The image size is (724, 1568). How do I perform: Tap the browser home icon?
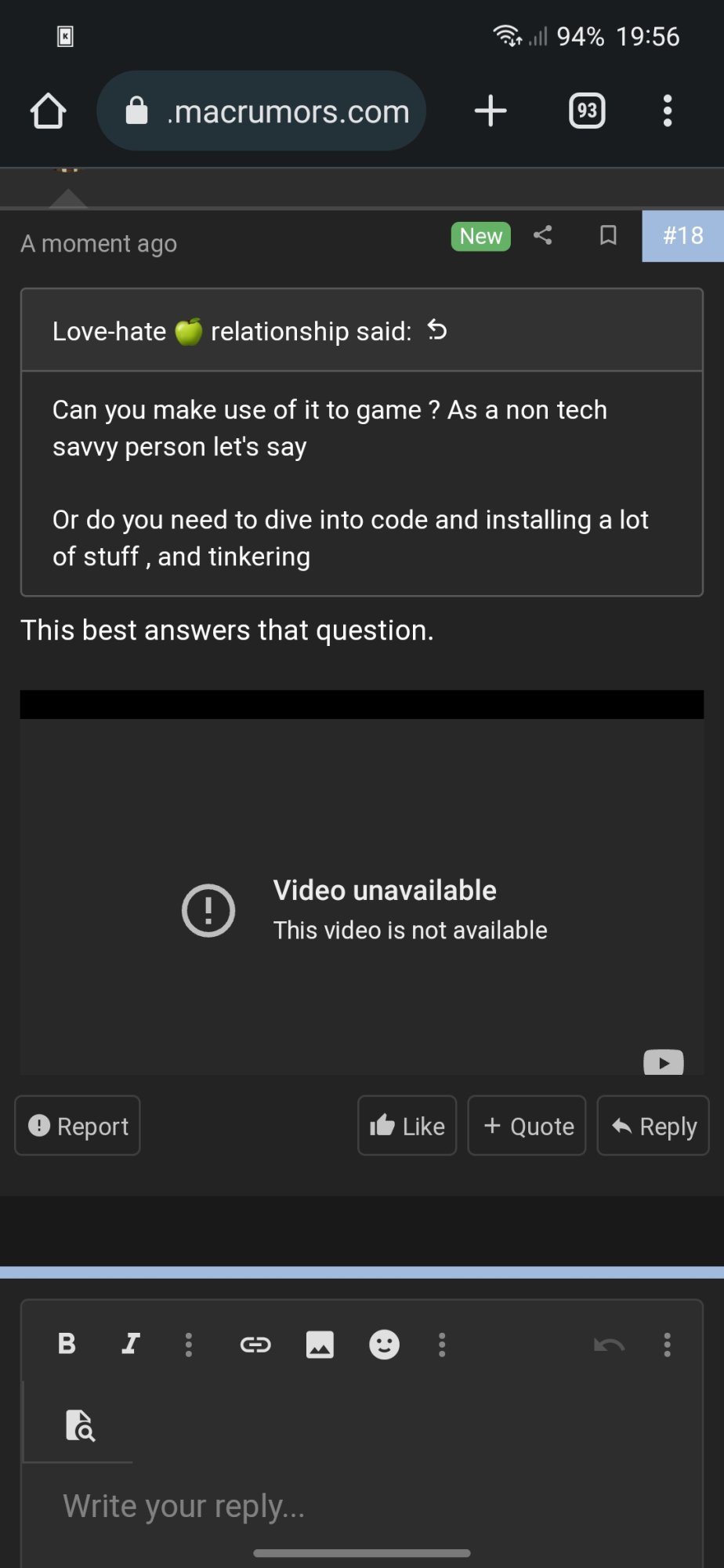[x=49, y=111]
